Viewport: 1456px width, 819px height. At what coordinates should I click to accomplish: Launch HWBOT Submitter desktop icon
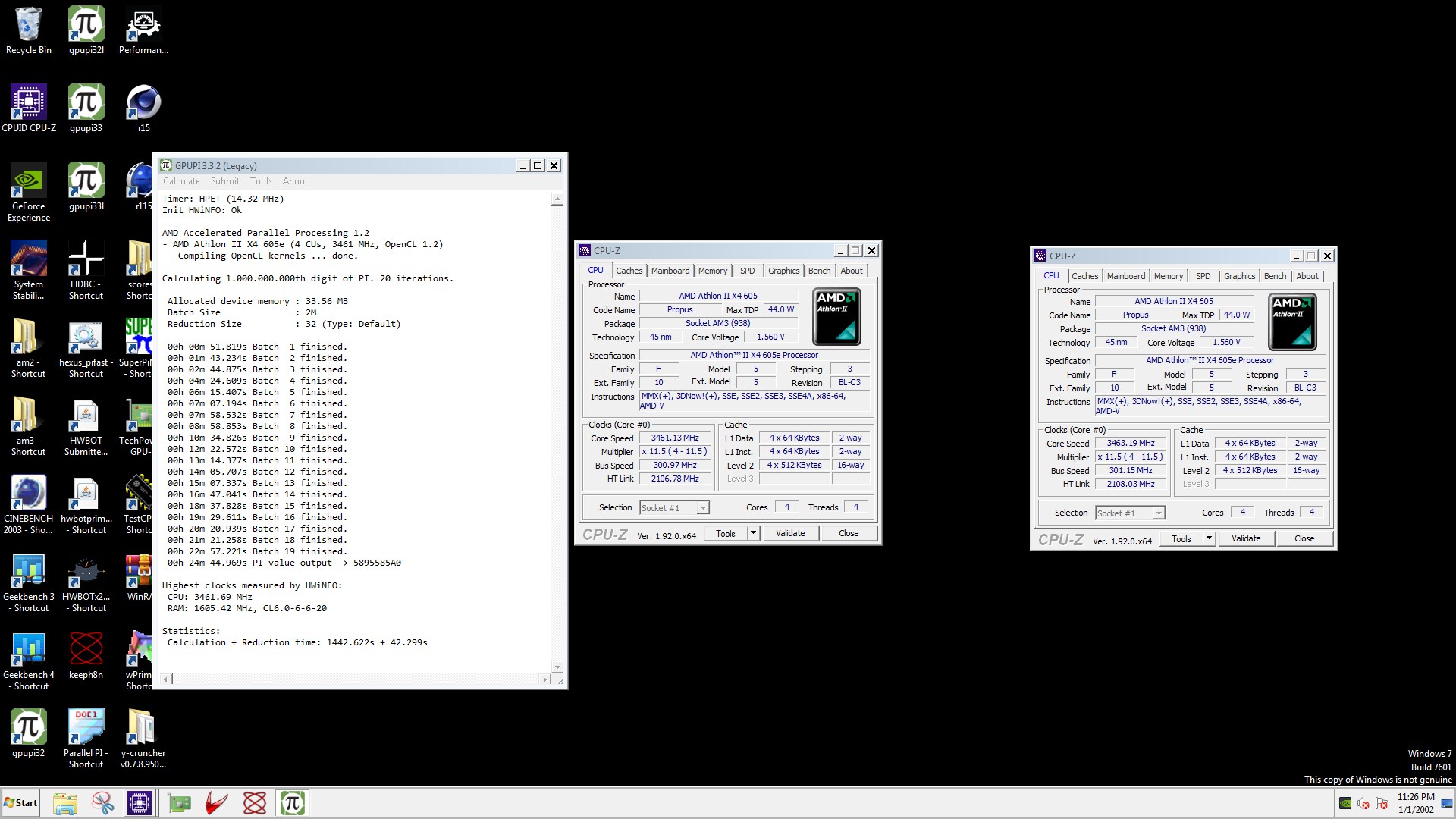coord(86,426)
